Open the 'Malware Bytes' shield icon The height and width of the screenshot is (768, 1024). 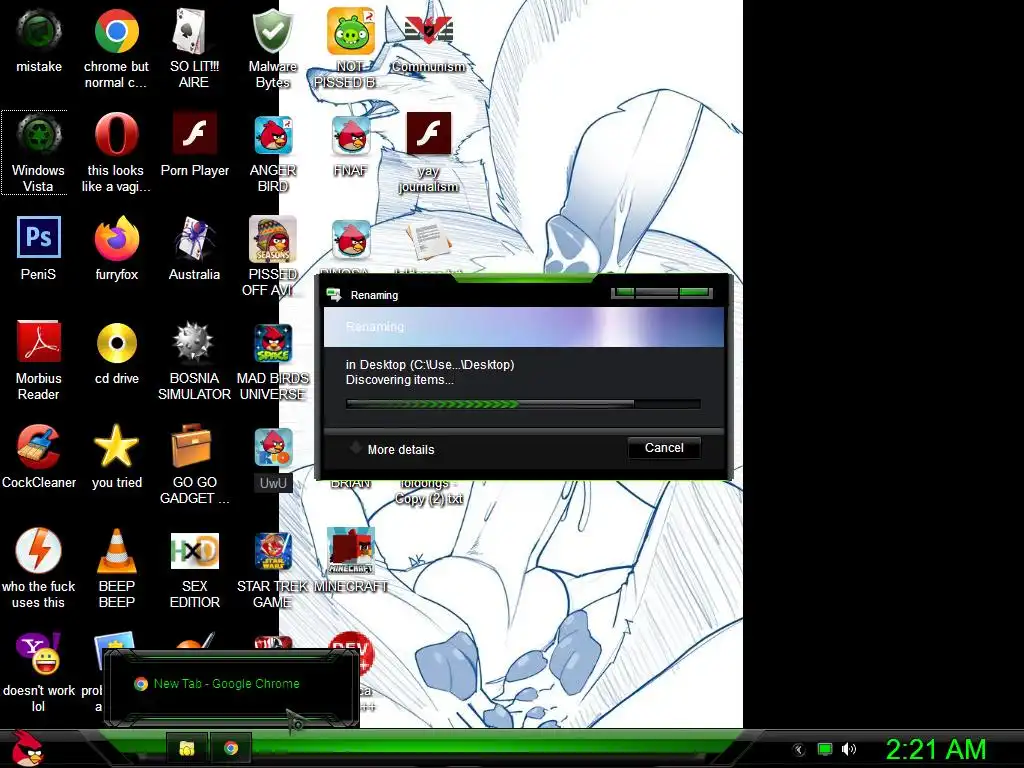(x=272, y=31)
